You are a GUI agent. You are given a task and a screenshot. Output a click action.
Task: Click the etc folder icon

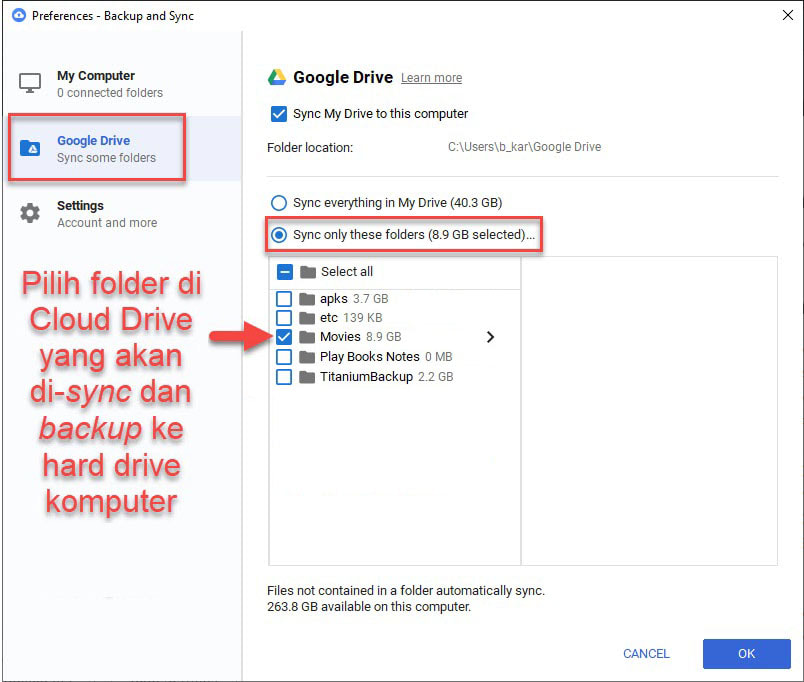pos(307,318)
